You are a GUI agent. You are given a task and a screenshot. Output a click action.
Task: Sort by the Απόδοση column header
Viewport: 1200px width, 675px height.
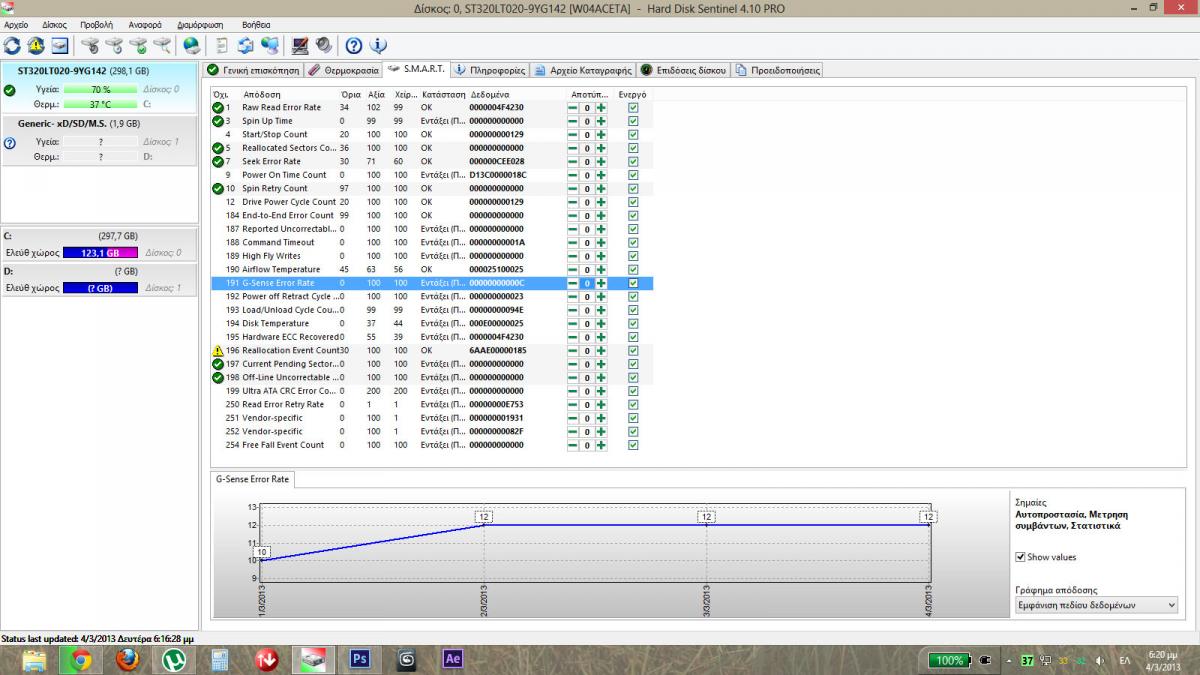pos(261,94)
